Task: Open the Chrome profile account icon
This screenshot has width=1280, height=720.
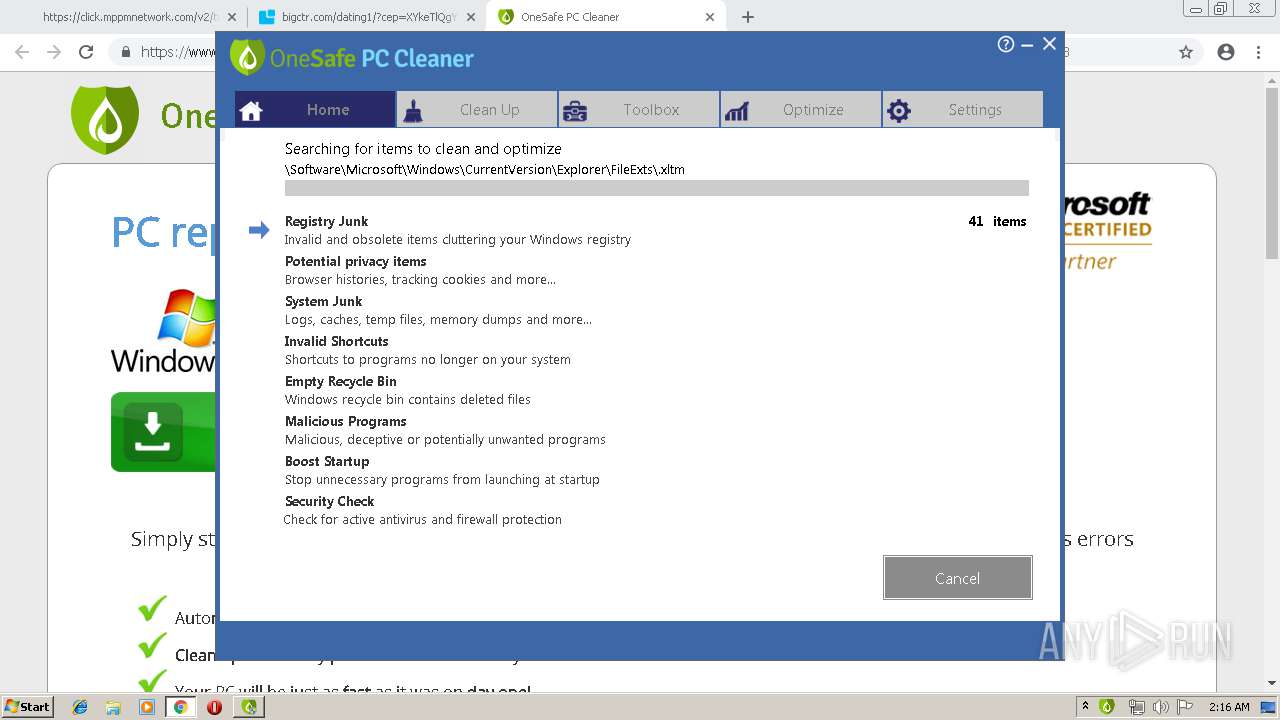Action: [1226, 52]
